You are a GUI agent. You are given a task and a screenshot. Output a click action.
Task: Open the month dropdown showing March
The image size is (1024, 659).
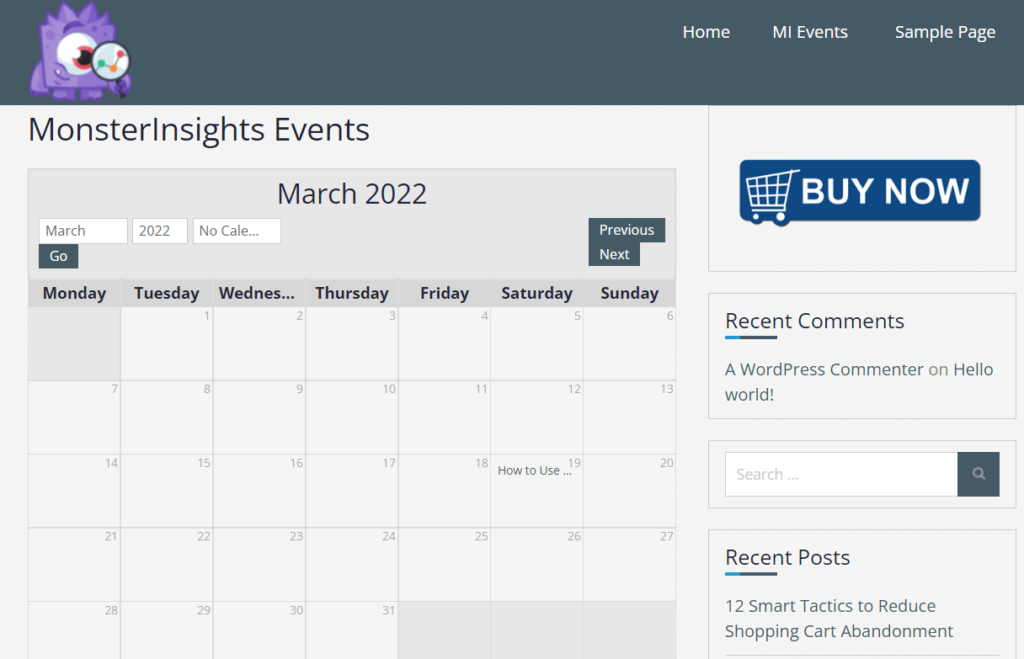pyautogui.click(x=82, y=230)
